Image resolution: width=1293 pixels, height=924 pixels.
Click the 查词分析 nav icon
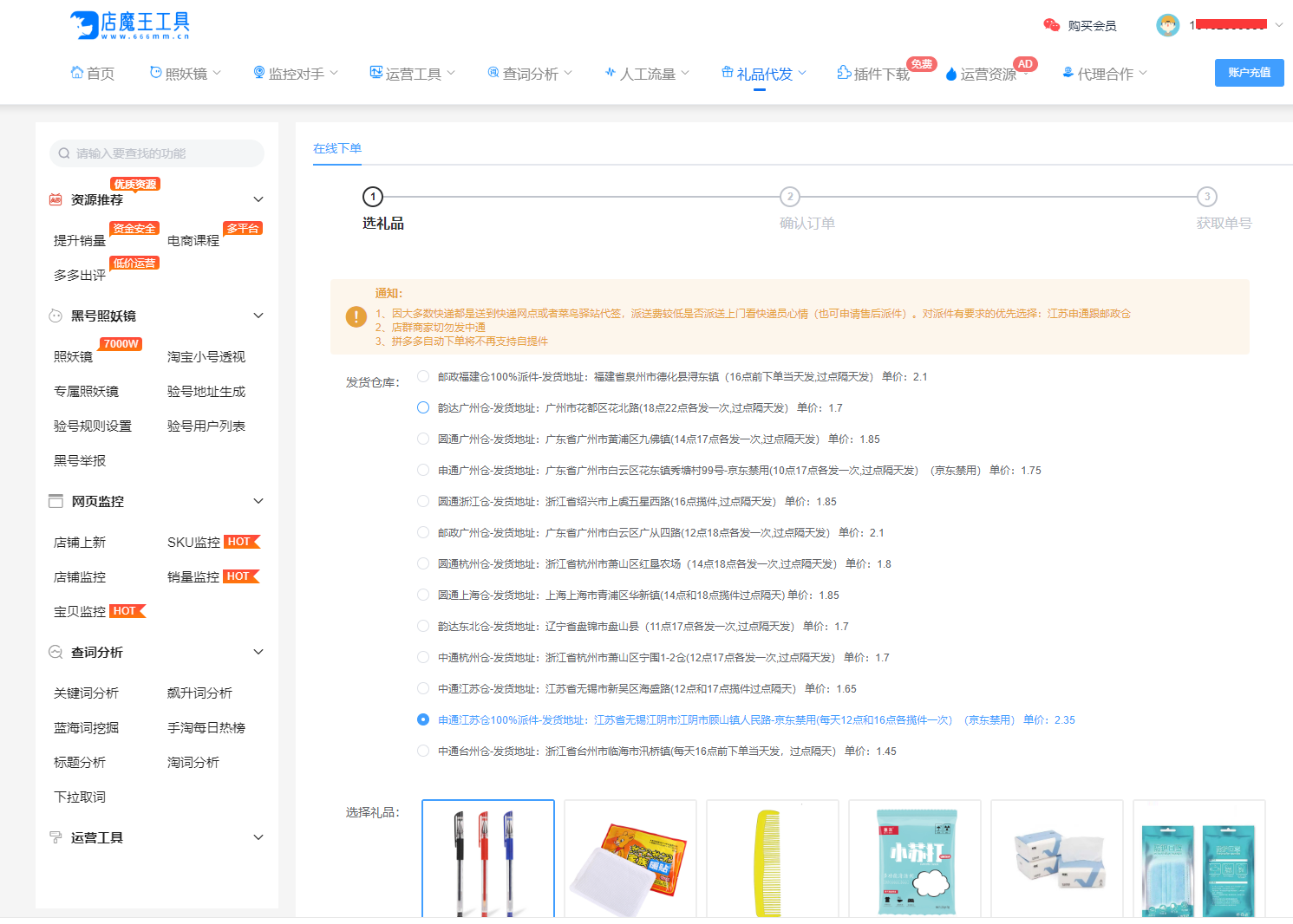click(493, 73)
